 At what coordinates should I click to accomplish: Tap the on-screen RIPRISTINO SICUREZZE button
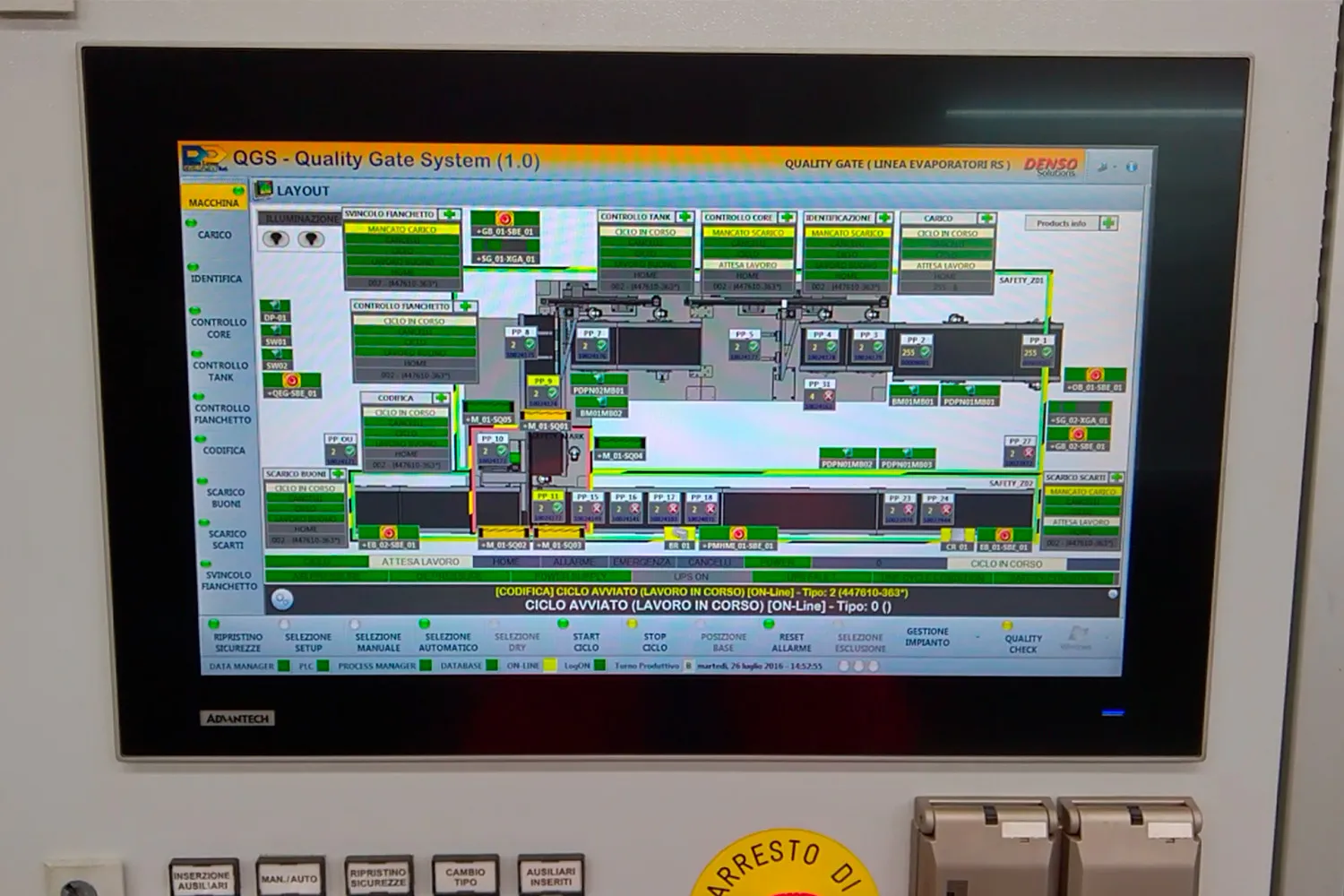coord(237,638)
